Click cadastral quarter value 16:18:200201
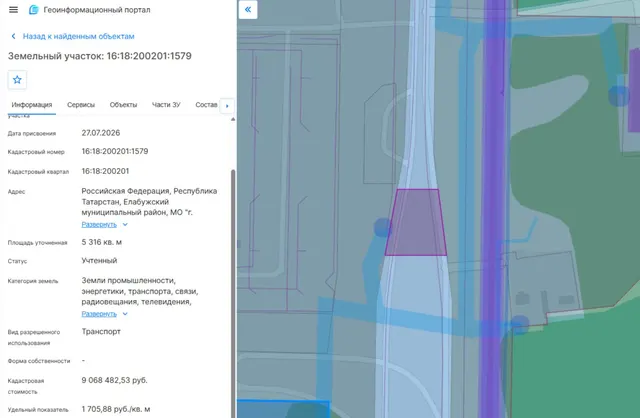 click(x=105, y=171)
